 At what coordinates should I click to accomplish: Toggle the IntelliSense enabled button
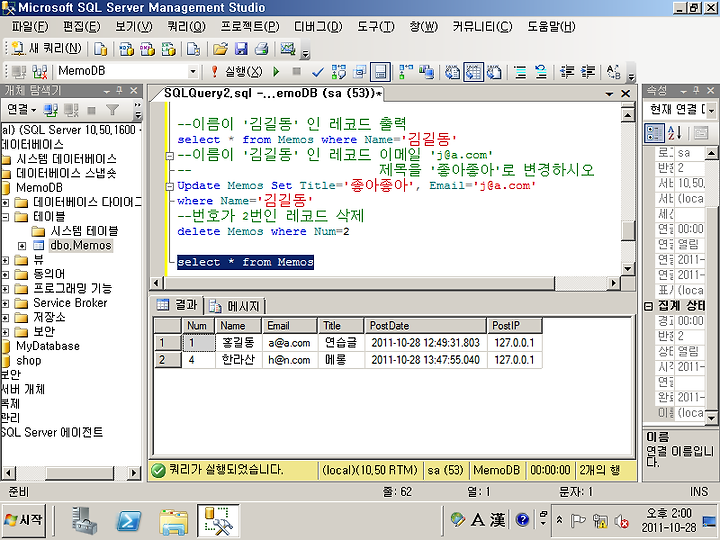click(x=380, y=72)
